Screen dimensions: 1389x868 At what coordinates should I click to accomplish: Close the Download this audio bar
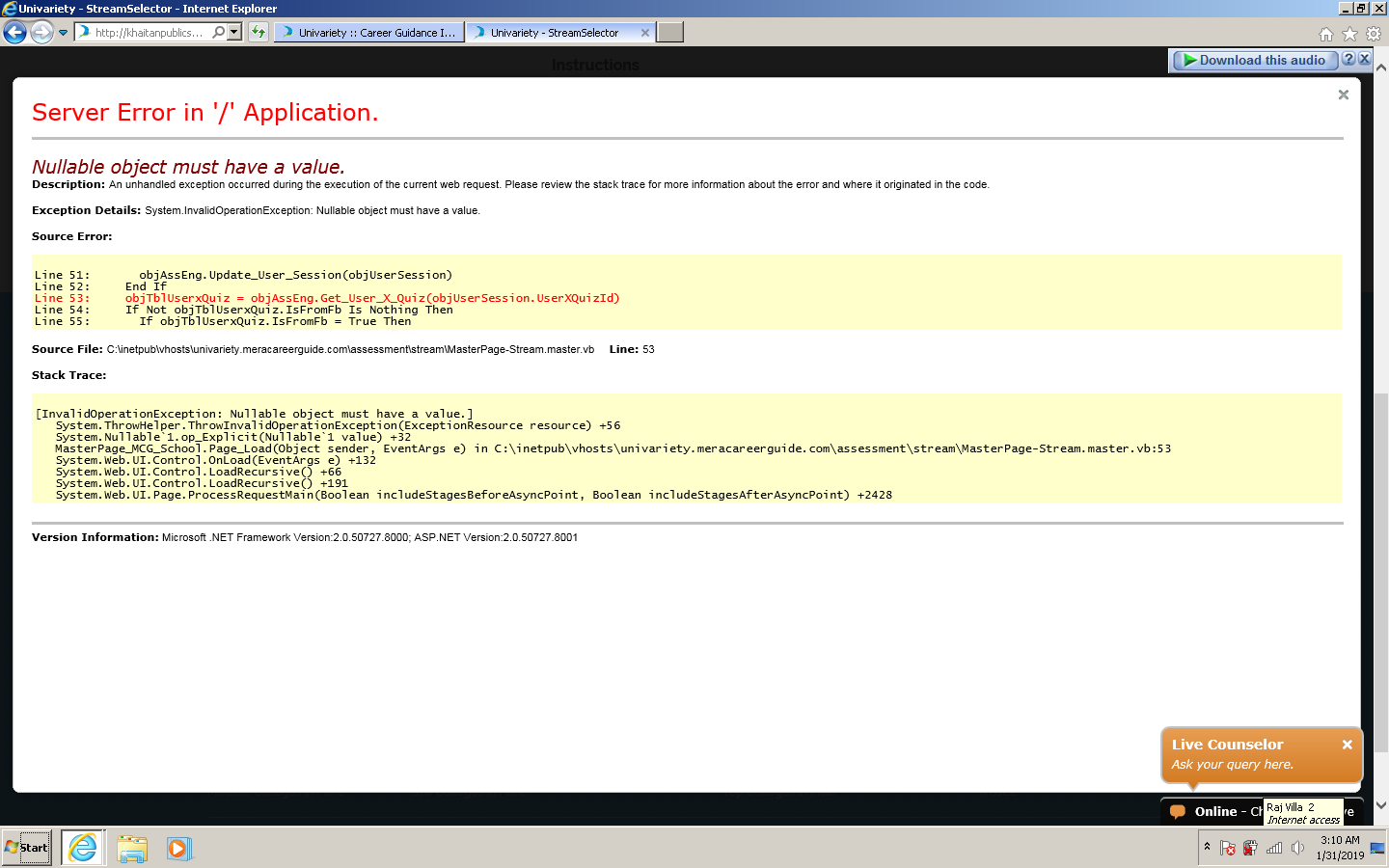click(1364, 59)
